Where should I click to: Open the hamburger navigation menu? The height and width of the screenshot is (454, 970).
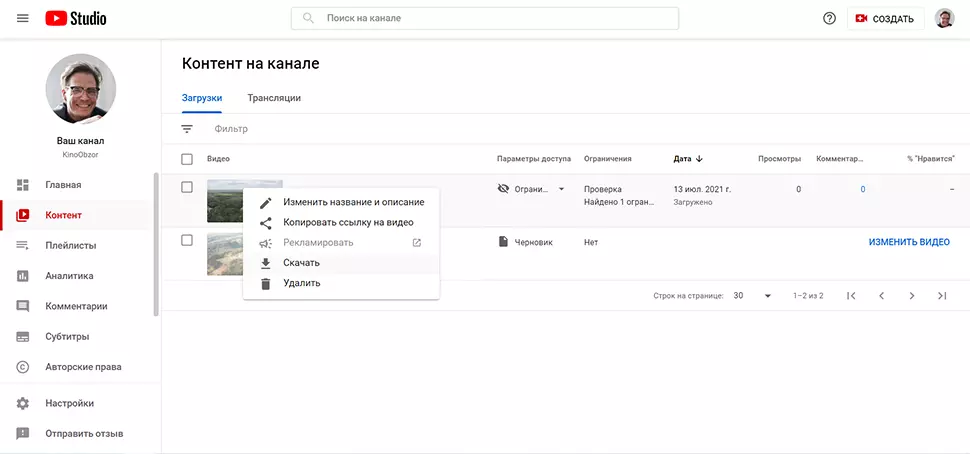(x=22, y=19)
